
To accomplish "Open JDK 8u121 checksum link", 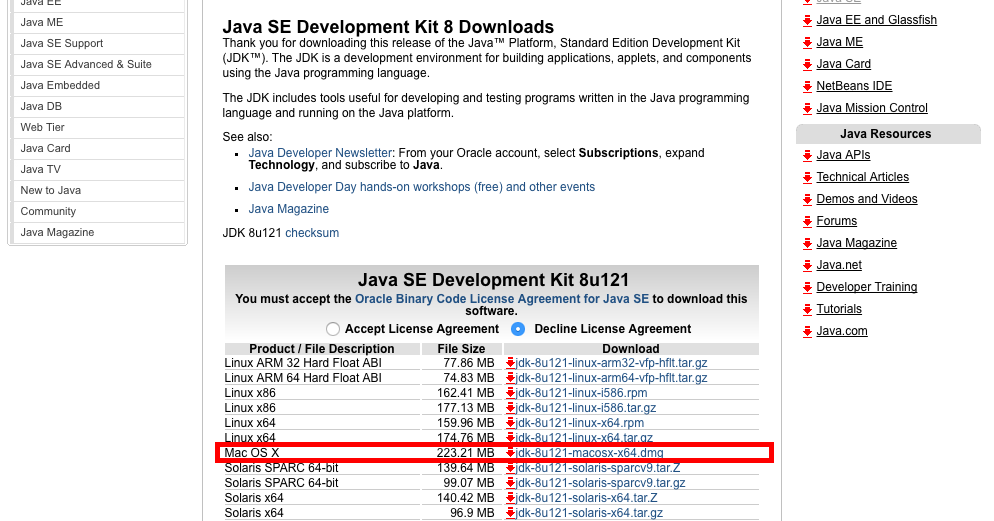I will [x=312, y=233].
